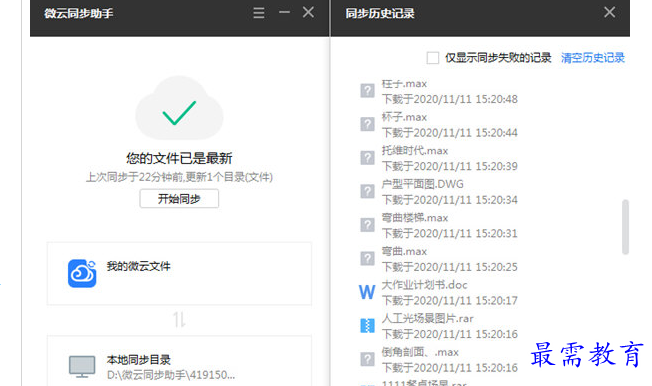Tick the 仅显示同步失败的记录 checkbox
The height and width of the screenshot is (386, 652).
point(432,58)
